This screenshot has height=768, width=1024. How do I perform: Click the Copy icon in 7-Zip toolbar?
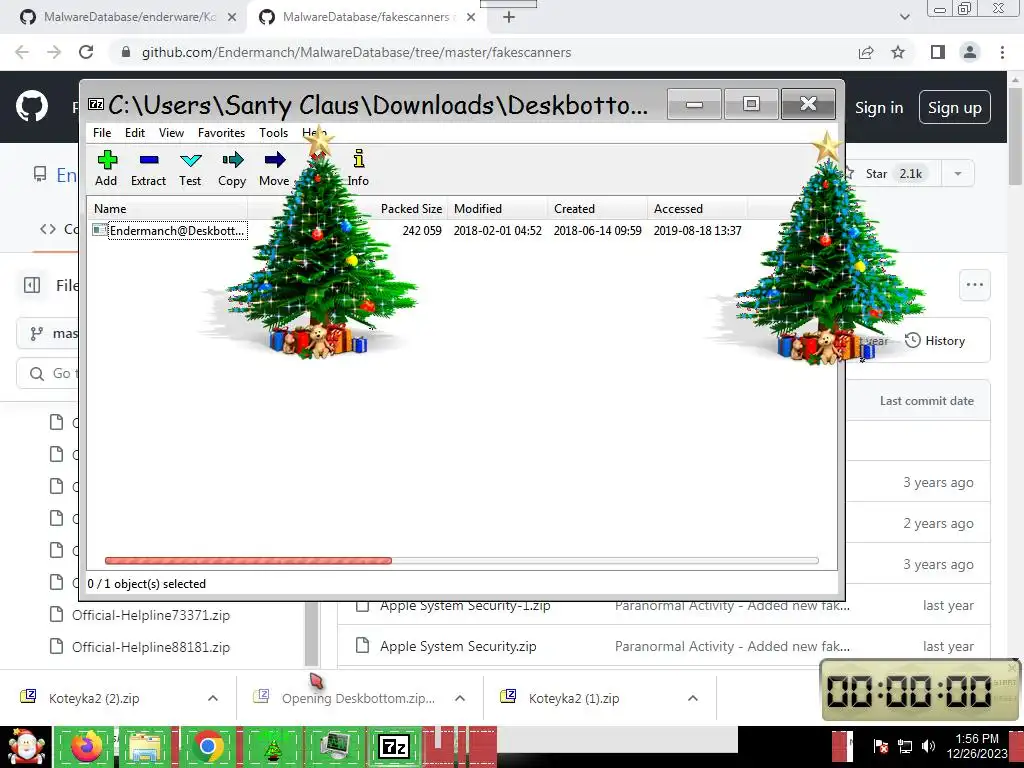pyautogui.click(x=232, y=160)
